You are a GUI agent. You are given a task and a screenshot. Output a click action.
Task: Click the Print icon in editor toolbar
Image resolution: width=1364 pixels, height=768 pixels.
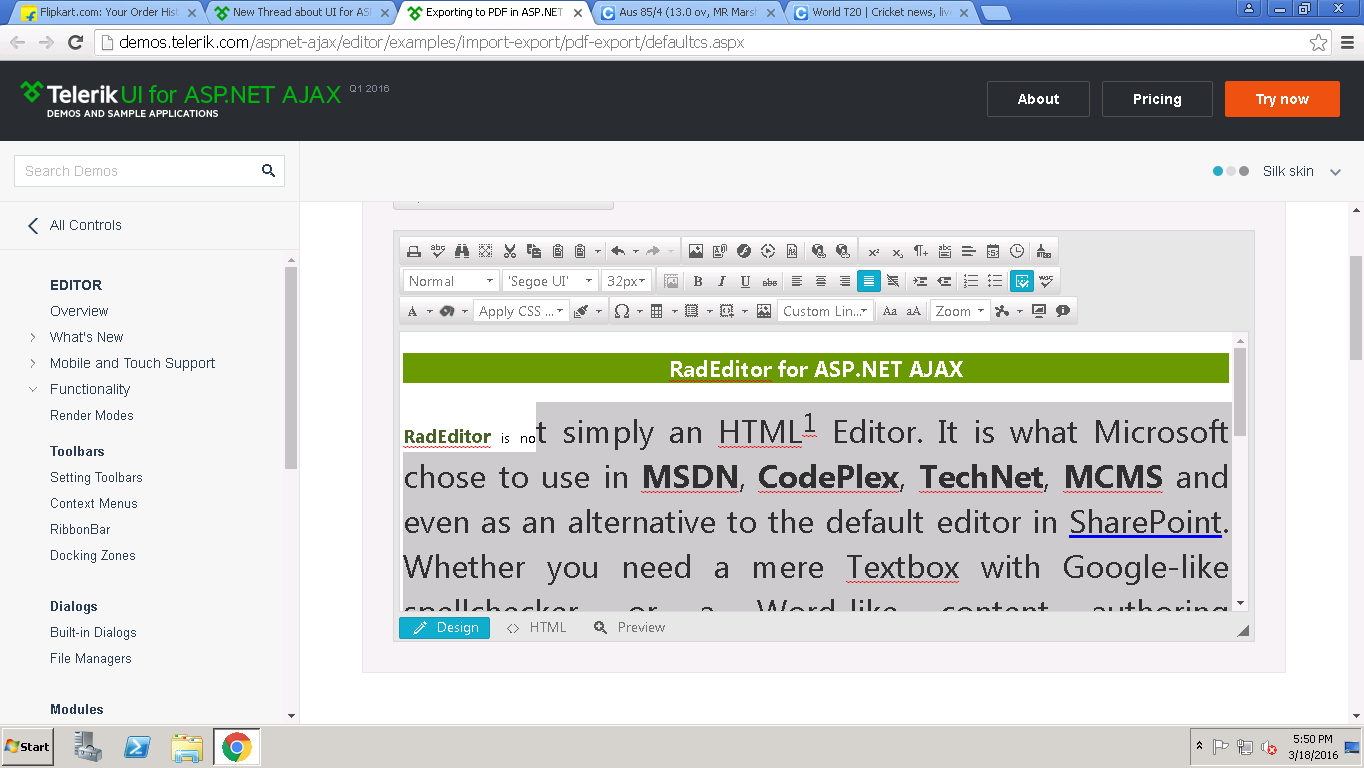click(x=414, y=251)
